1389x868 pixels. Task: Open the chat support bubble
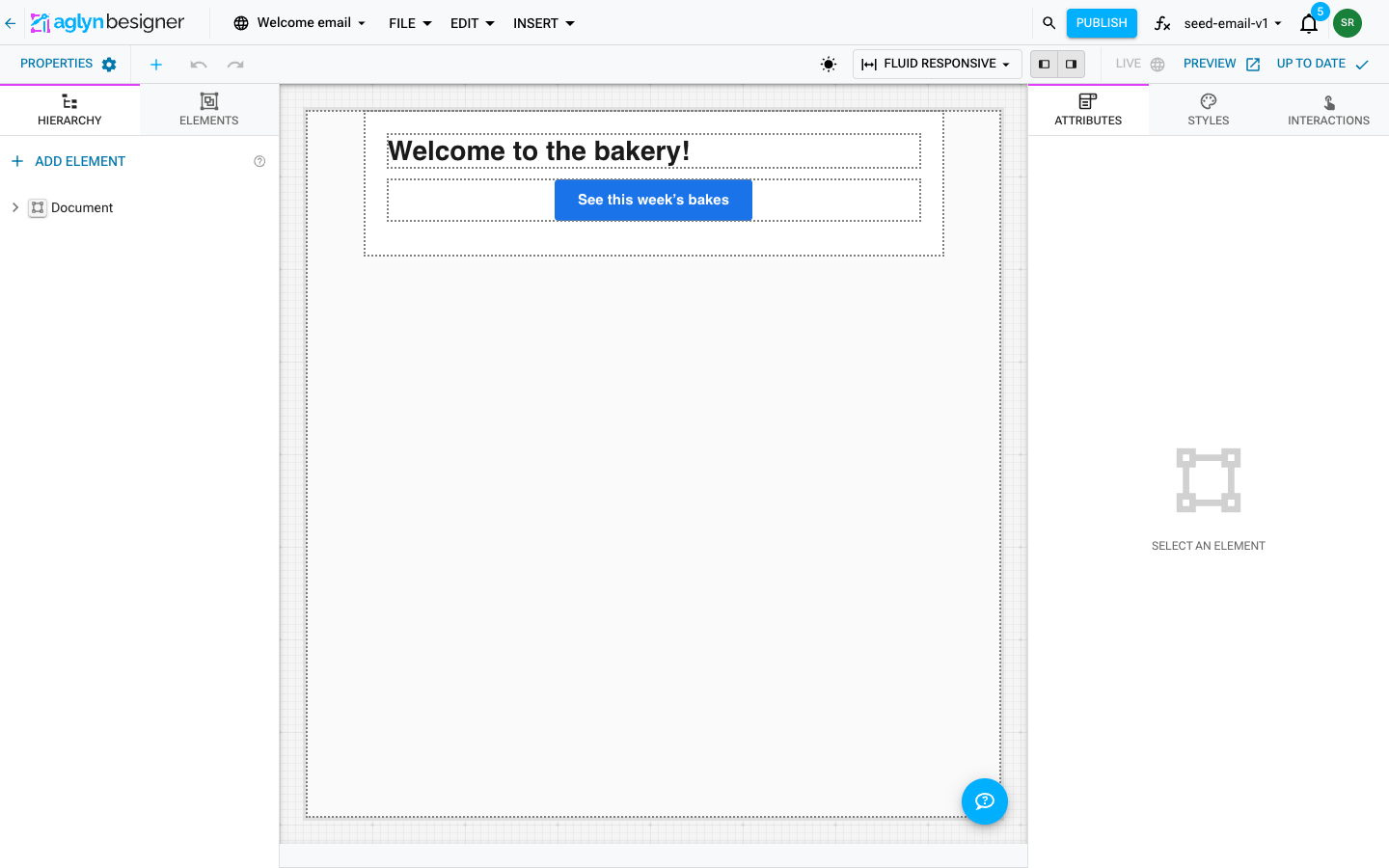click(985, 801)
